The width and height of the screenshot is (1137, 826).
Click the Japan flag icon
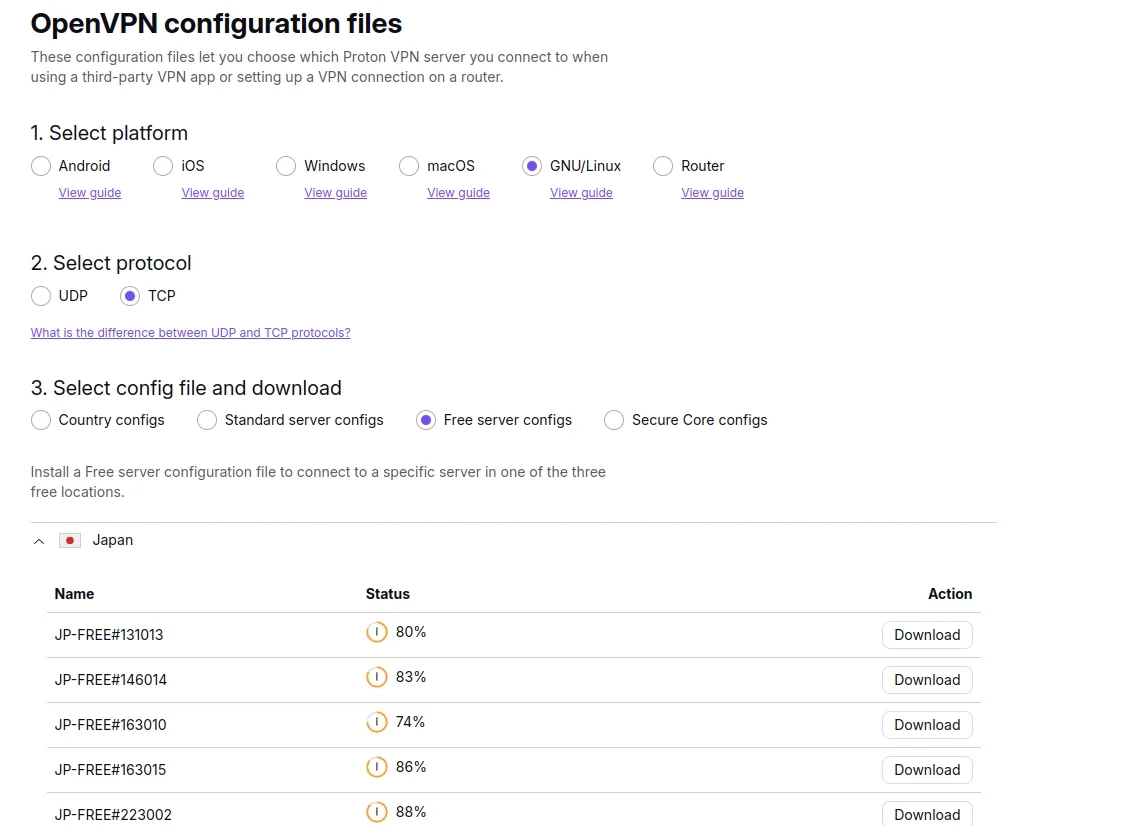coord(70,540)
